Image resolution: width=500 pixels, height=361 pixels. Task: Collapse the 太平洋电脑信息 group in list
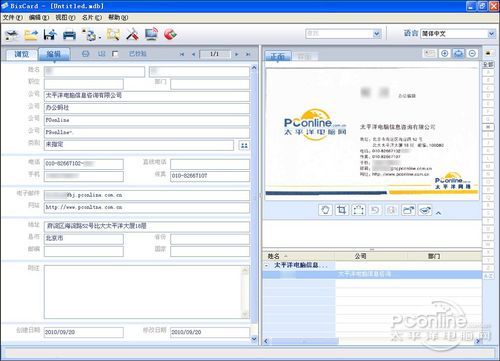[267, 265]
